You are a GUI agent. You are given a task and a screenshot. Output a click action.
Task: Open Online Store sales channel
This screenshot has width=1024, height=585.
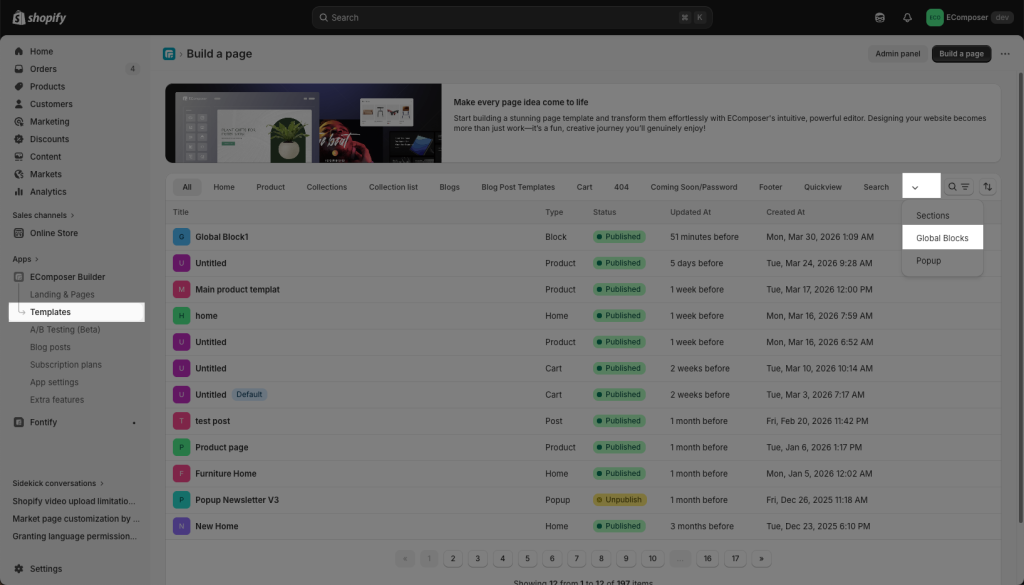53,233
